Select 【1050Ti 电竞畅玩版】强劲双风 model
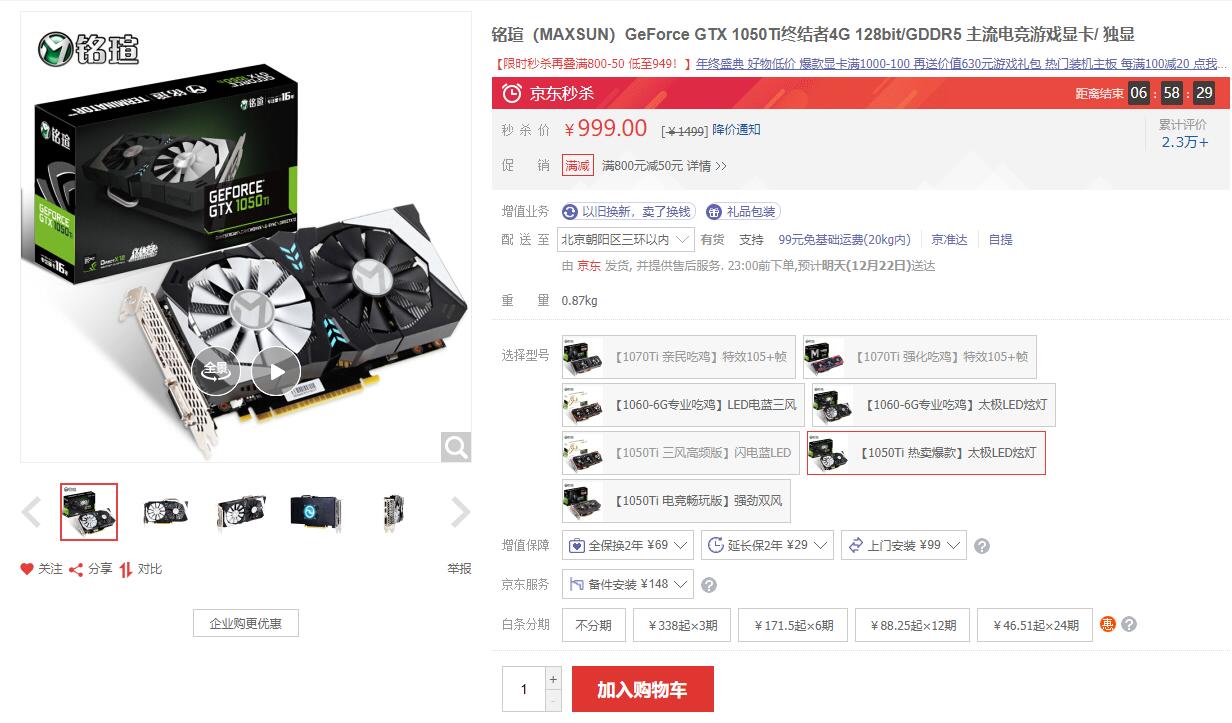 pyautogui.click(x=676, y=501)
